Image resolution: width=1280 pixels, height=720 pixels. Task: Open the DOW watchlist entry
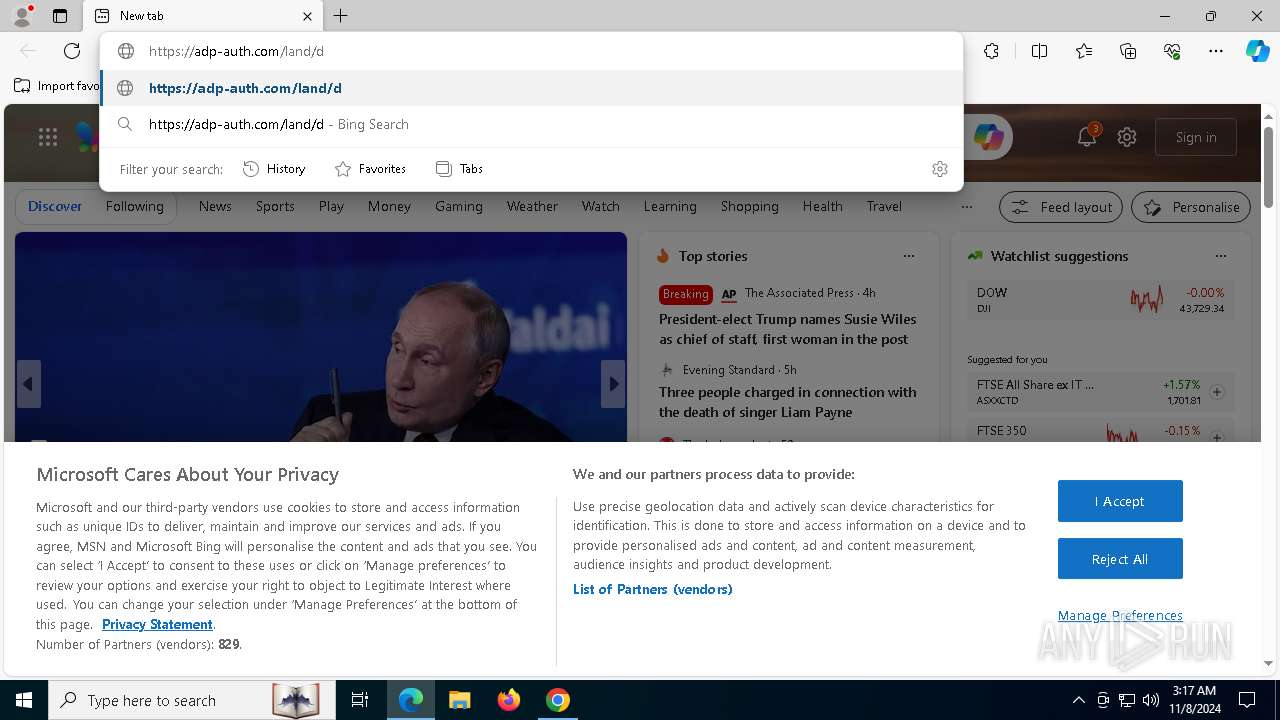point(1100,300)
